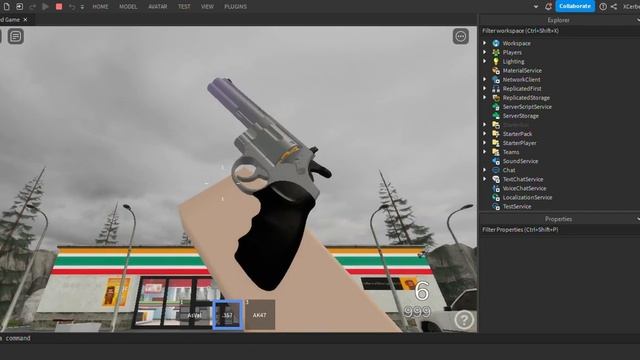Viewport: 640px width, 360px height.
Task: Equip the .357 hotbar slot
Action: 228,315
